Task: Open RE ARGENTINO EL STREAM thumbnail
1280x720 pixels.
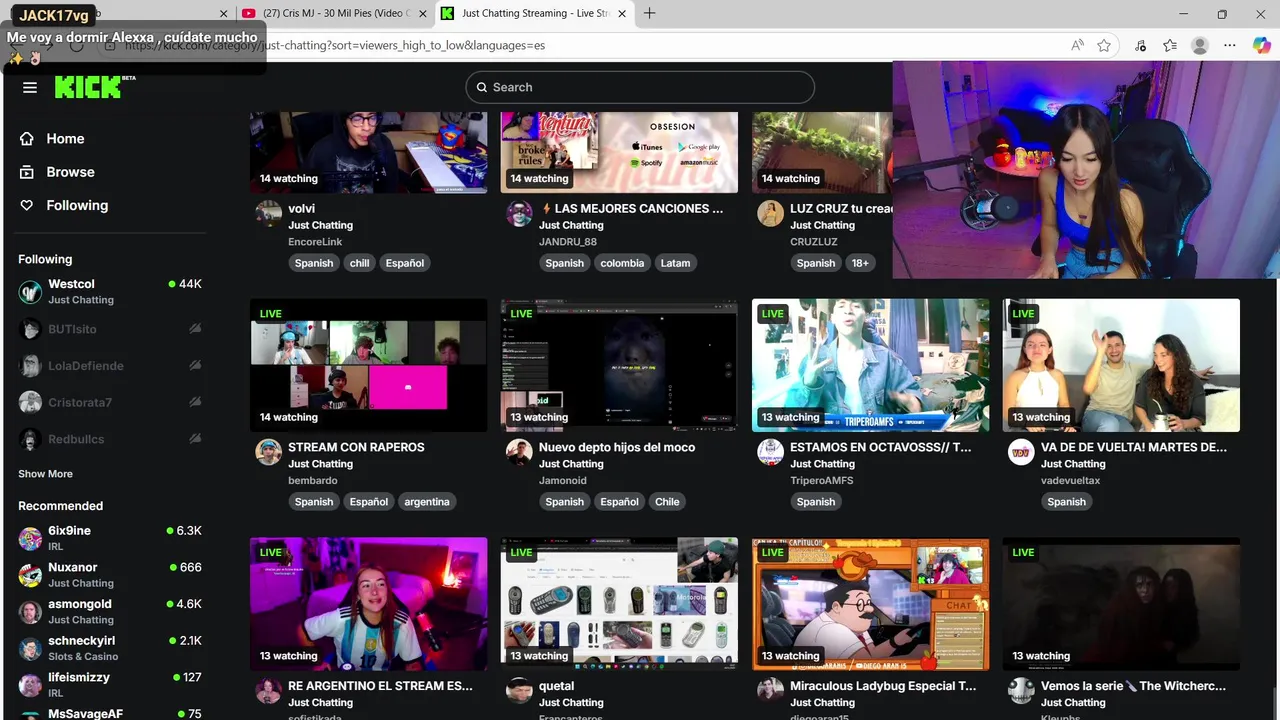Action: [x=368, y=604]
